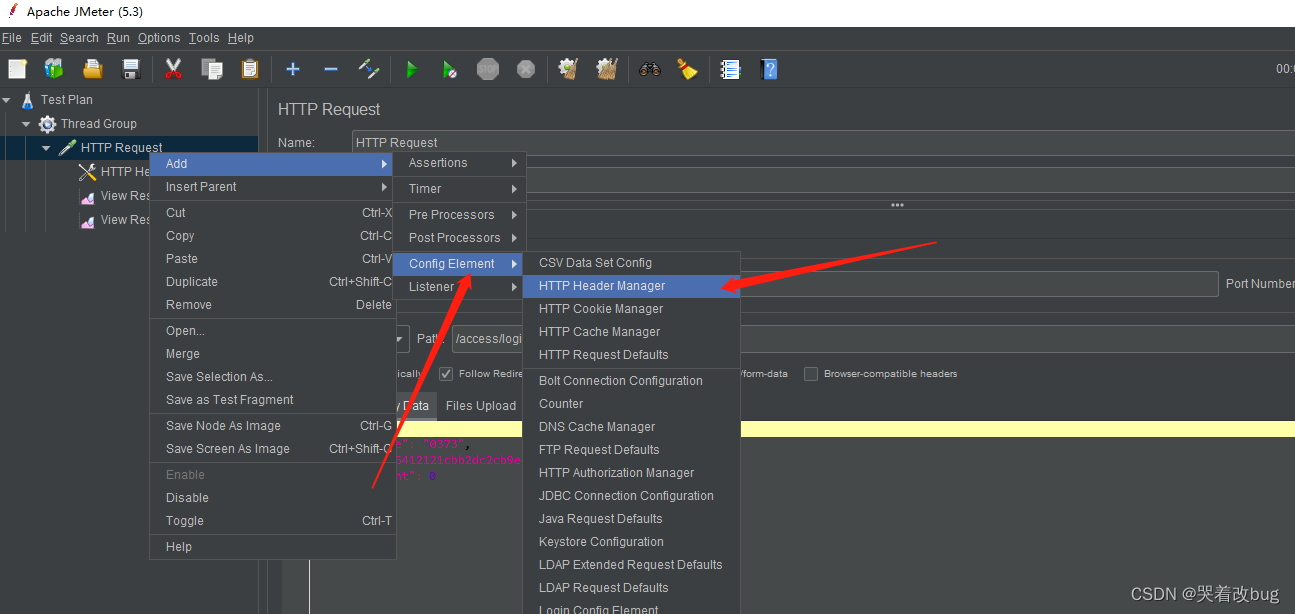Click the Name input field
1295x614 pixels.
pos(823,142)
